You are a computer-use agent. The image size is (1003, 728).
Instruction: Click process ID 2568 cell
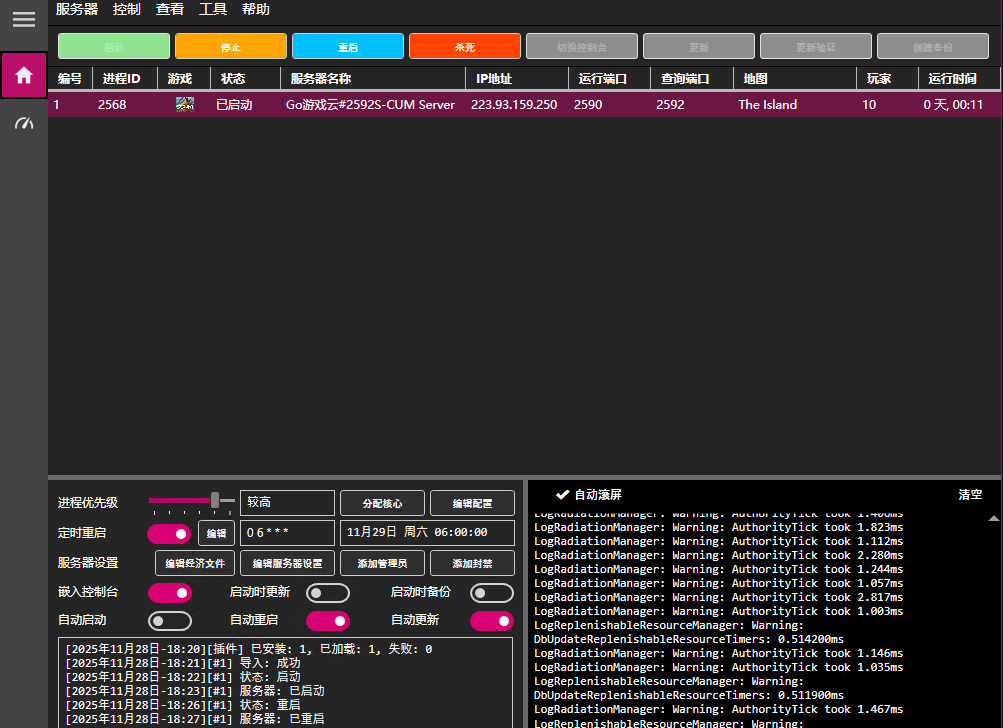click(x=112, y=105)
